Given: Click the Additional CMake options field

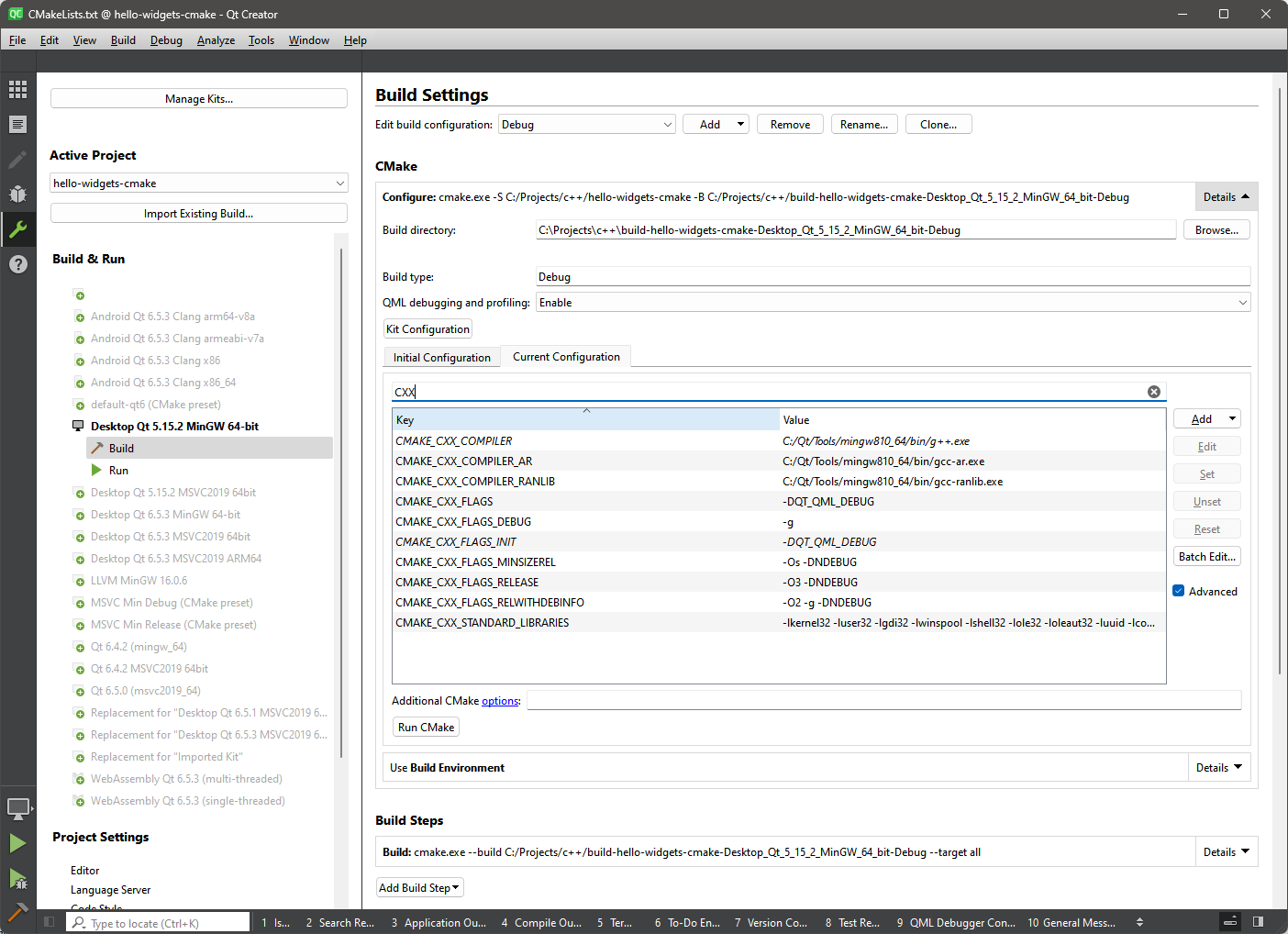Looking at the screenshot, I should point(884,700).
